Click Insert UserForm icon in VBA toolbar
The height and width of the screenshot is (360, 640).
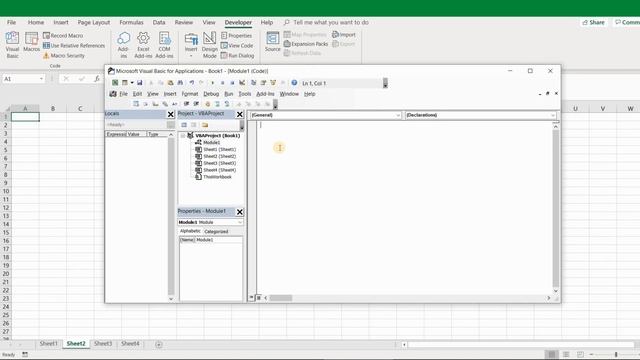[124, 83]
